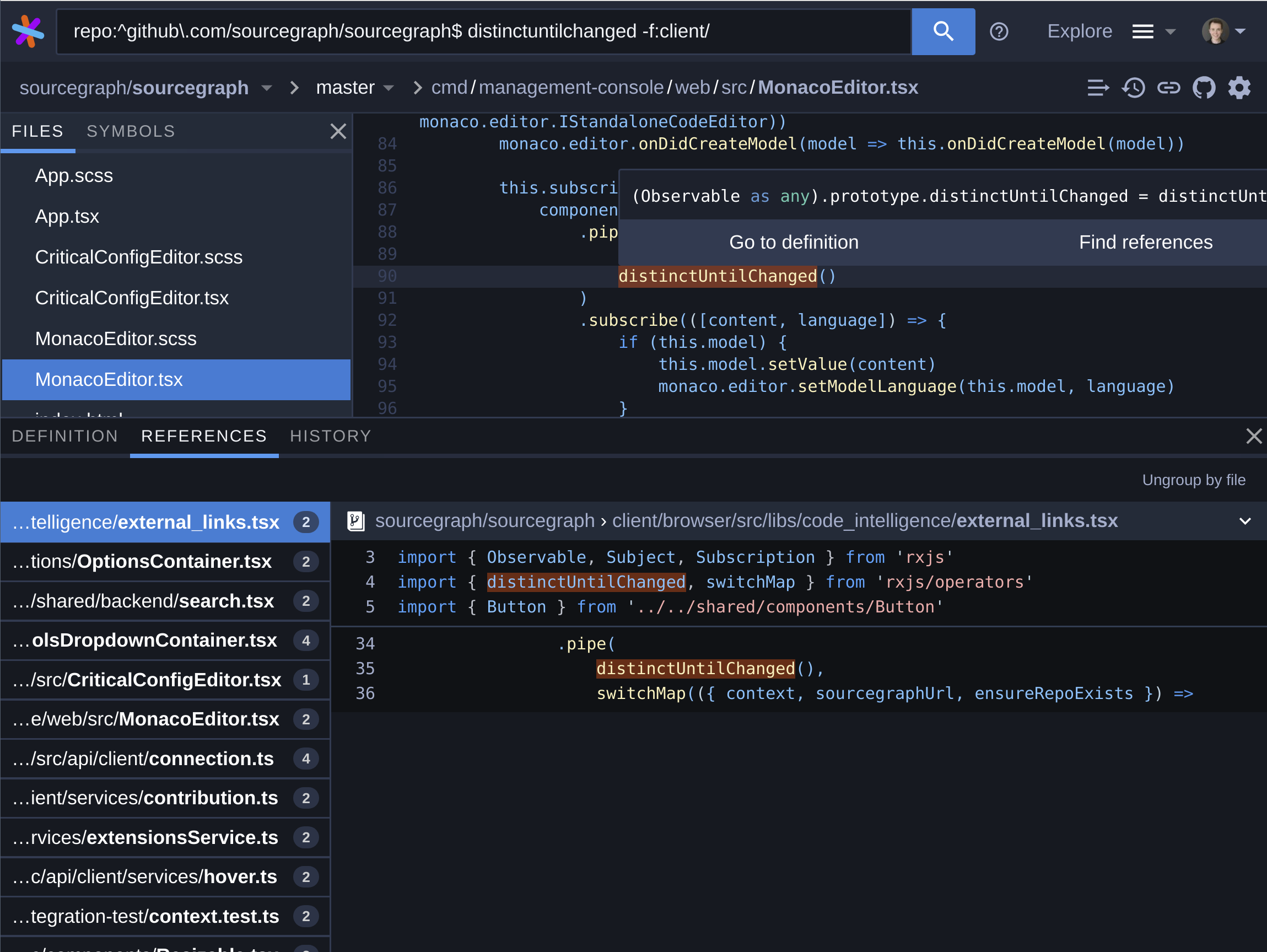This screenshot has height=952, width=1267.
Task: Open the HISTORY tab
Action: tap(331, 436)
